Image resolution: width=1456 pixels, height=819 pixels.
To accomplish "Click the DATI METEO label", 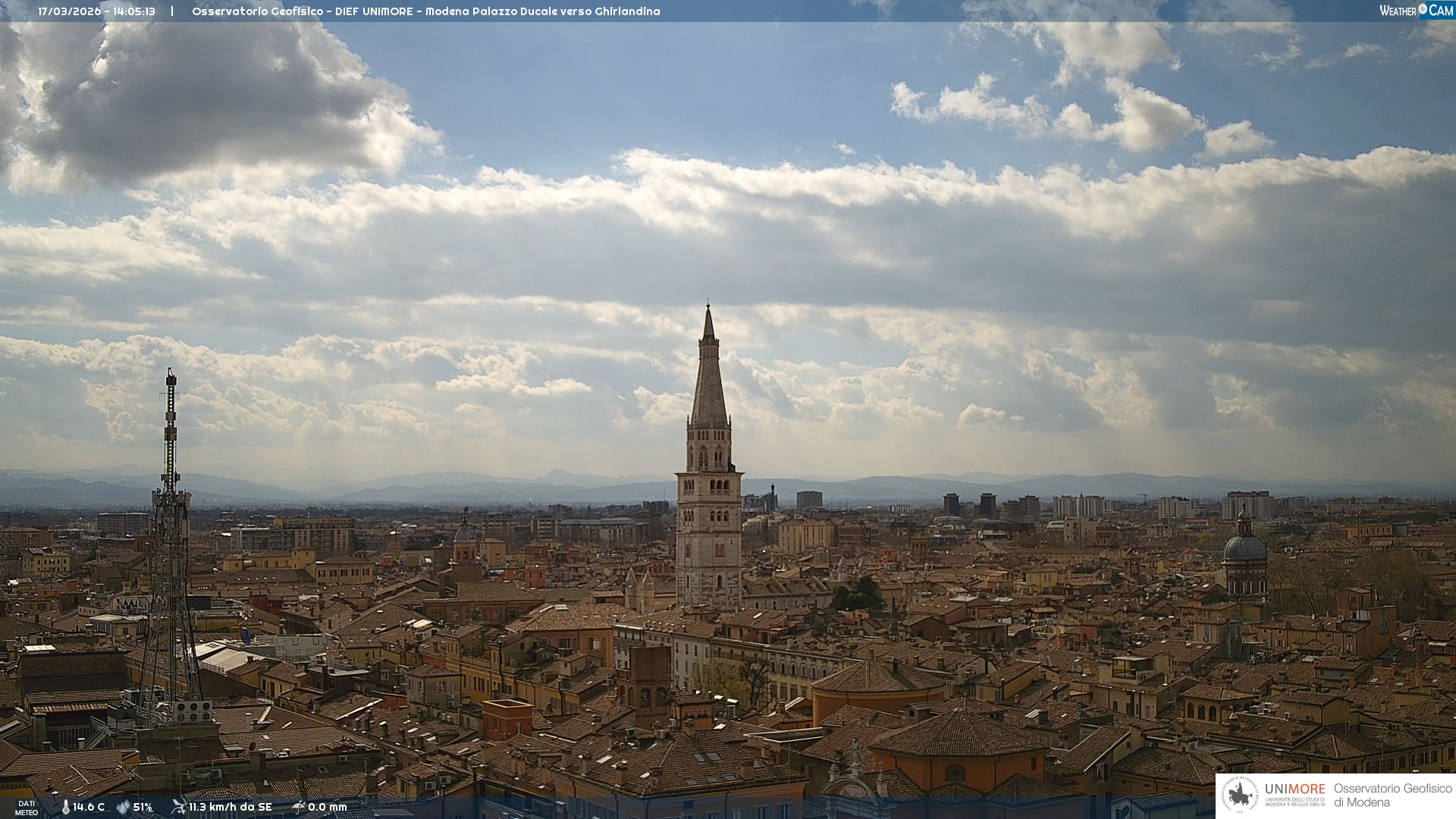I will (27, 808).
